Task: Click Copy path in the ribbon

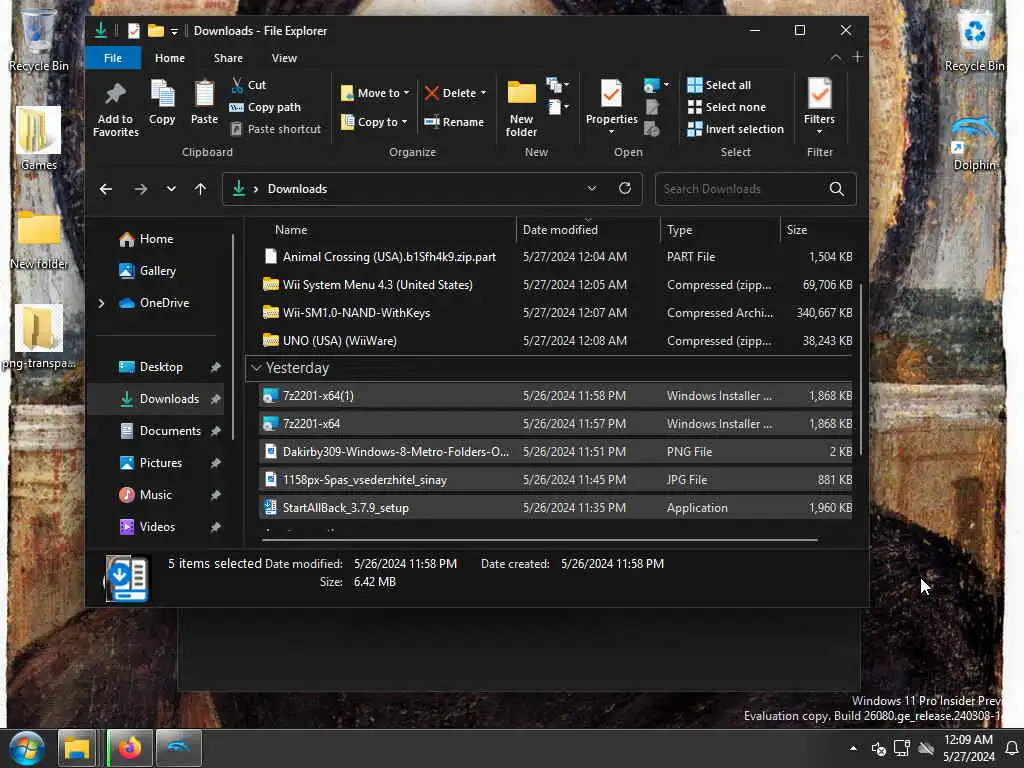Action: click(265, 107)
